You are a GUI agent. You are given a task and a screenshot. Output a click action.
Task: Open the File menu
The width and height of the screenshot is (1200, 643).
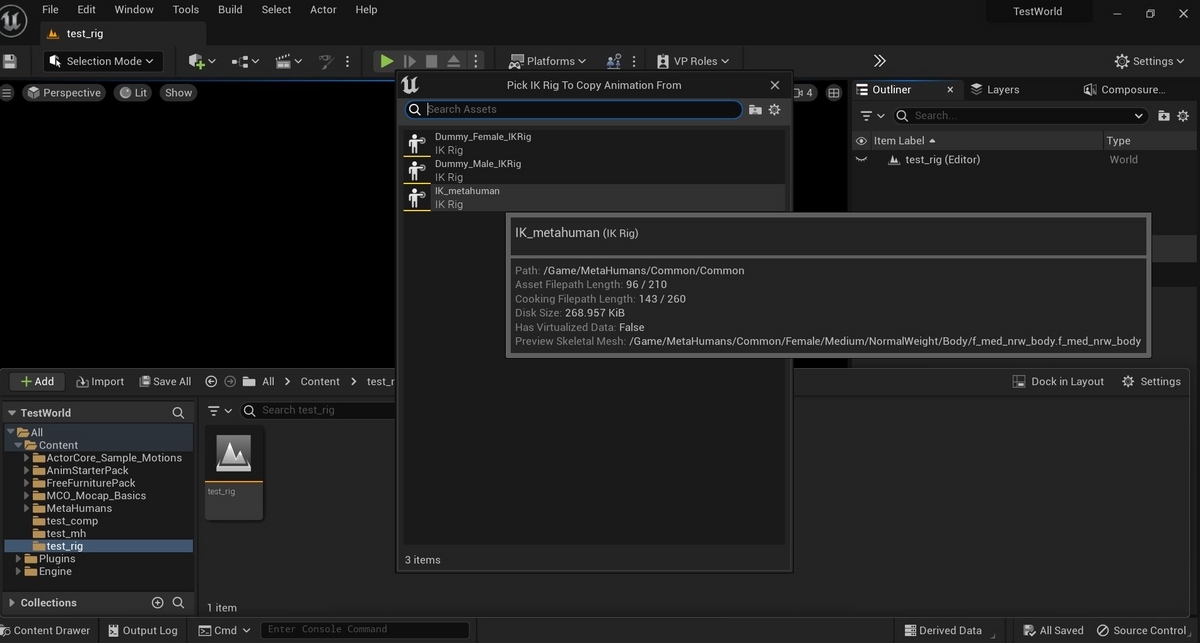(50, 9)
